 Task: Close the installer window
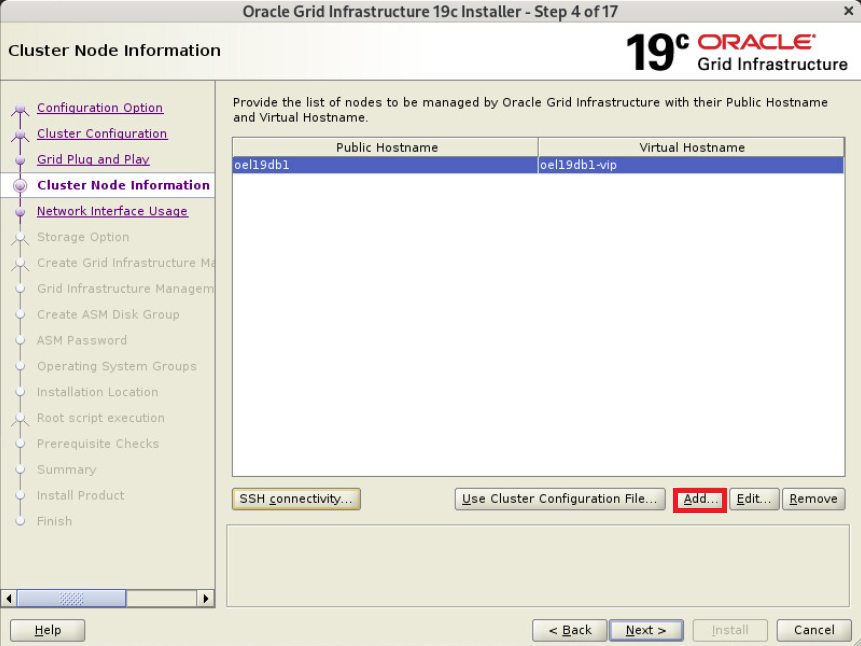[848, 11]
